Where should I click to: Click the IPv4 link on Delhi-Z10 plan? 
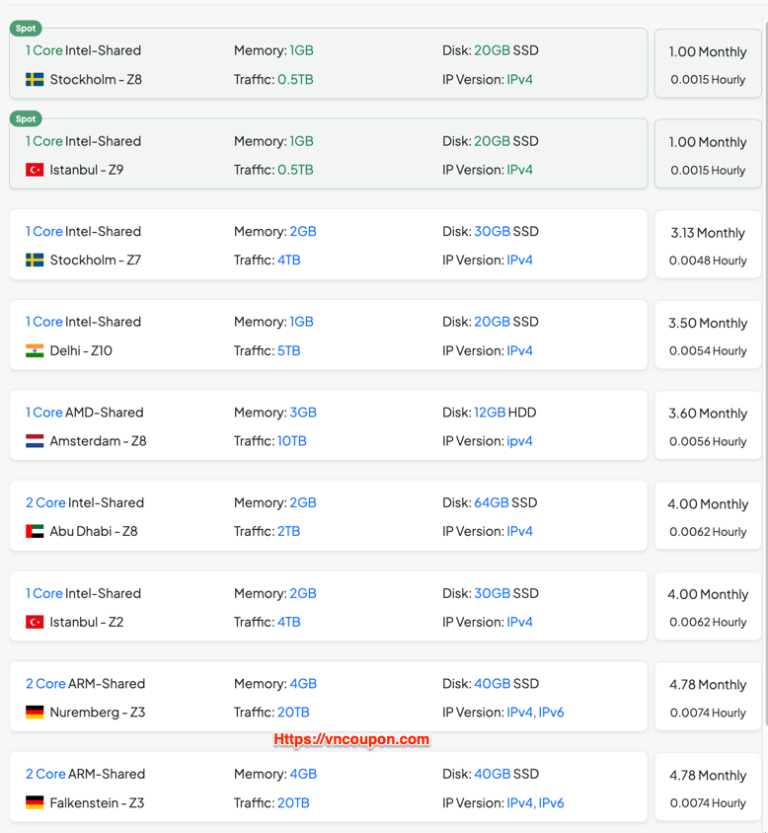click(520, 350)
